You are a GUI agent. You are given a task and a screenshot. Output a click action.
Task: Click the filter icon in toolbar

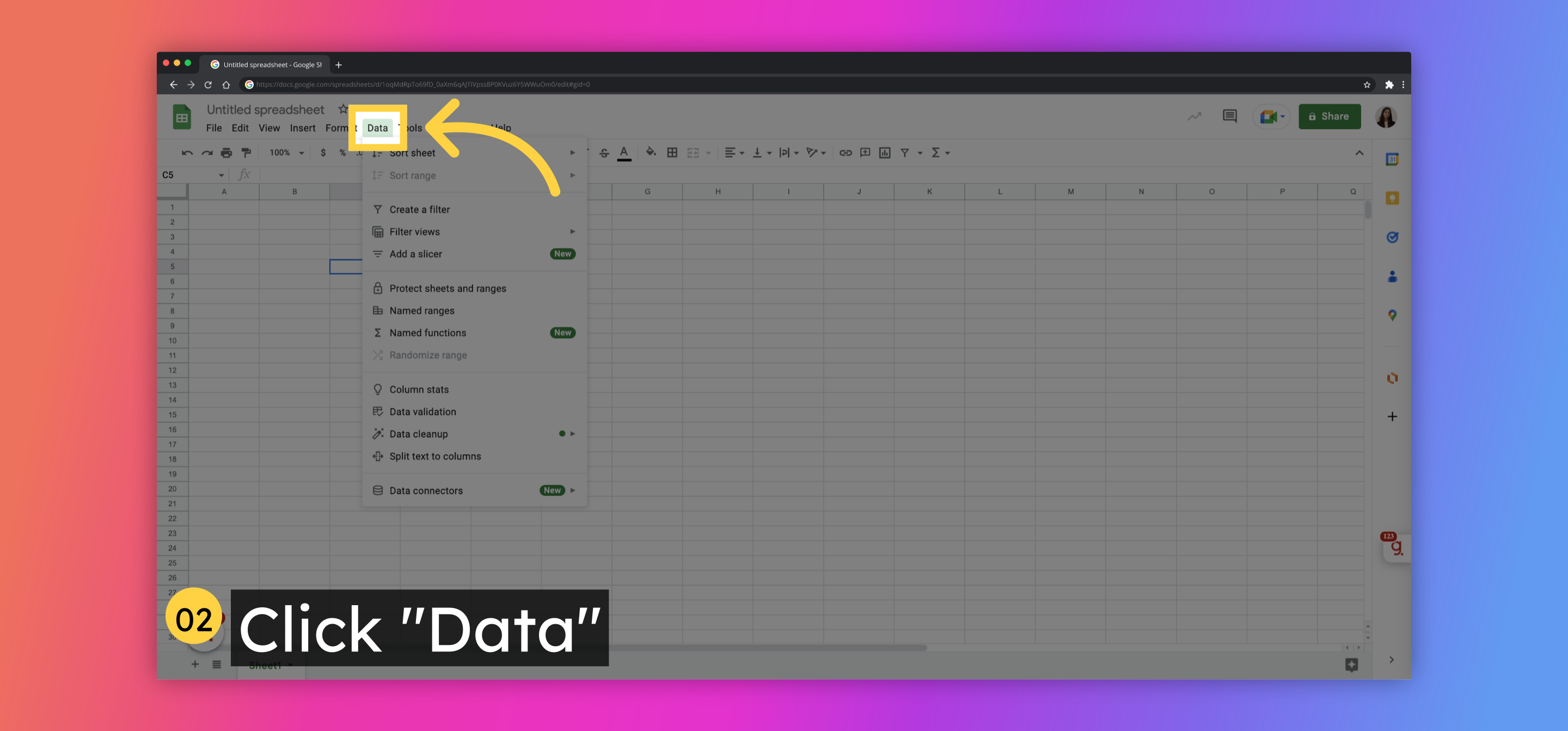point(905,152)
